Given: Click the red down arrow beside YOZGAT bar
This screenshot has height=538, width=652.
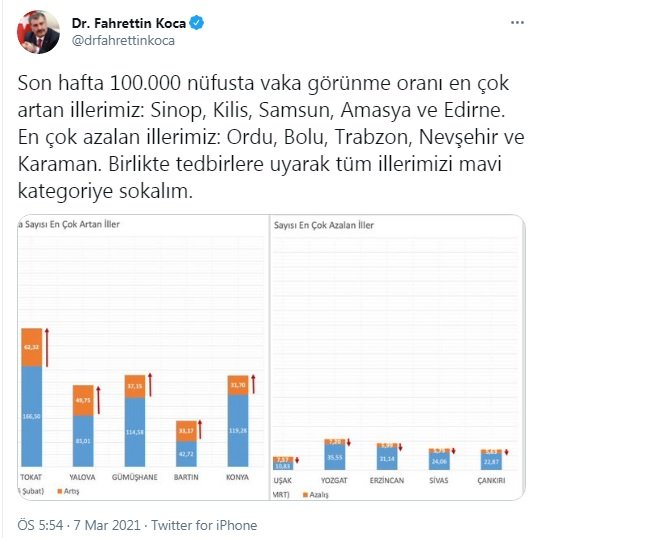Looking at the screenshot, I should [349, 442].
